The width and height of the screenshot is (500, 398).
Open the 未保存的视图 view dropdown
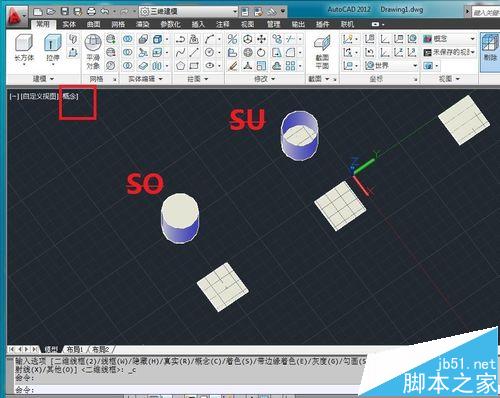[x=449, y=52]
